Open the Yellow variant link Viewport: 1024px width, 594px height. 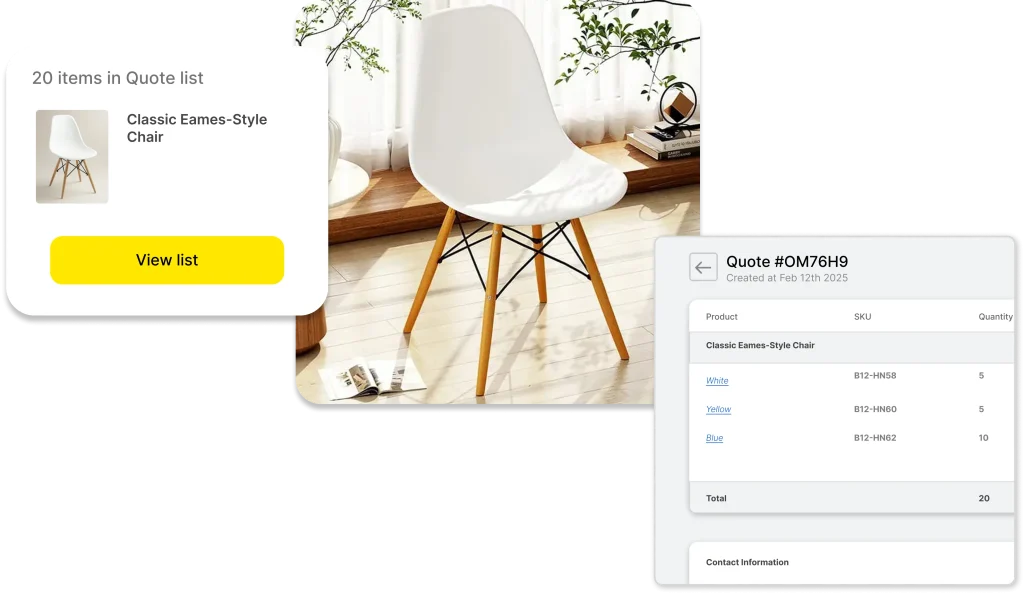point(718,409)
